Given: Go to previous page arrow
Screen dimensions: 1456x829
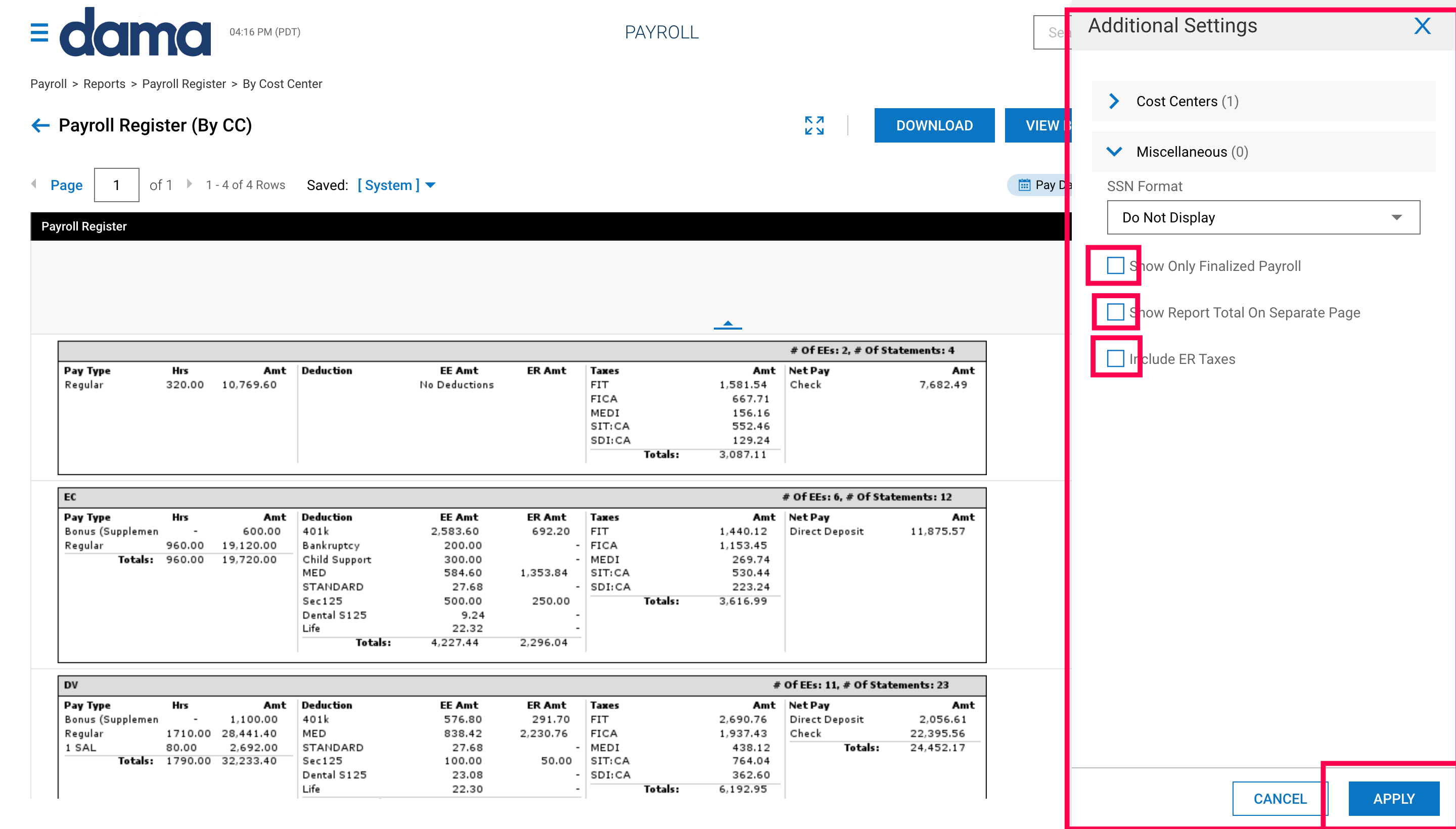Looking at the screenshot, I should click(x=34, y=184).
